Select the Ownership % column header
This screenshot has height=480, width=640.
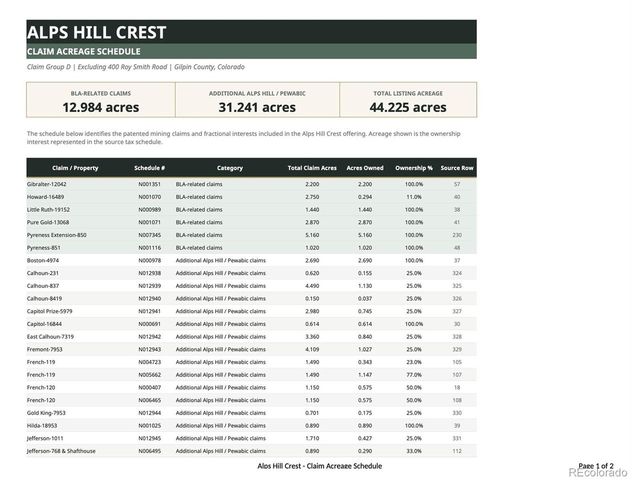[413, 168]
